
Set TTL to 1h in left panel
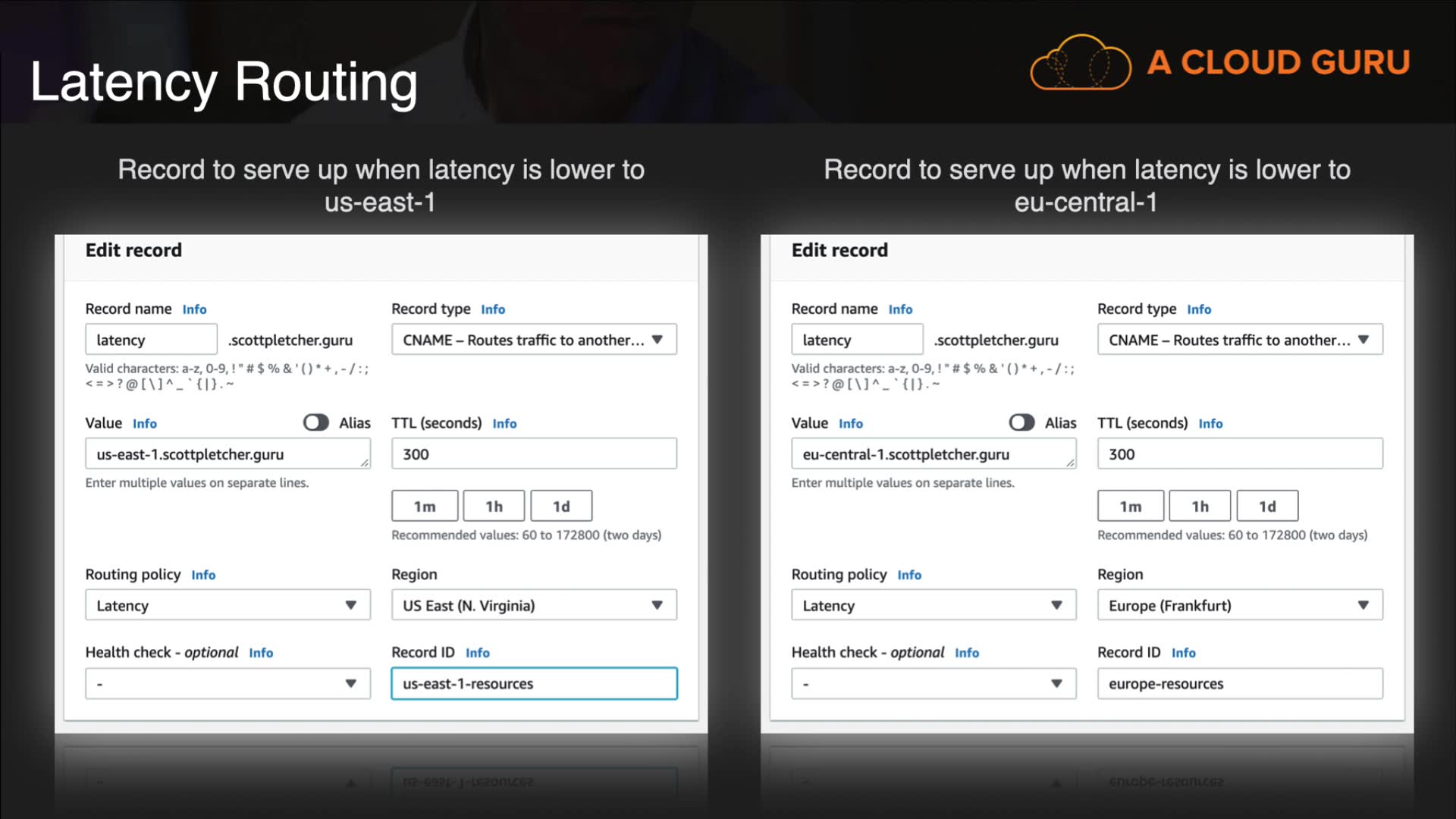(x=494, y=506)
